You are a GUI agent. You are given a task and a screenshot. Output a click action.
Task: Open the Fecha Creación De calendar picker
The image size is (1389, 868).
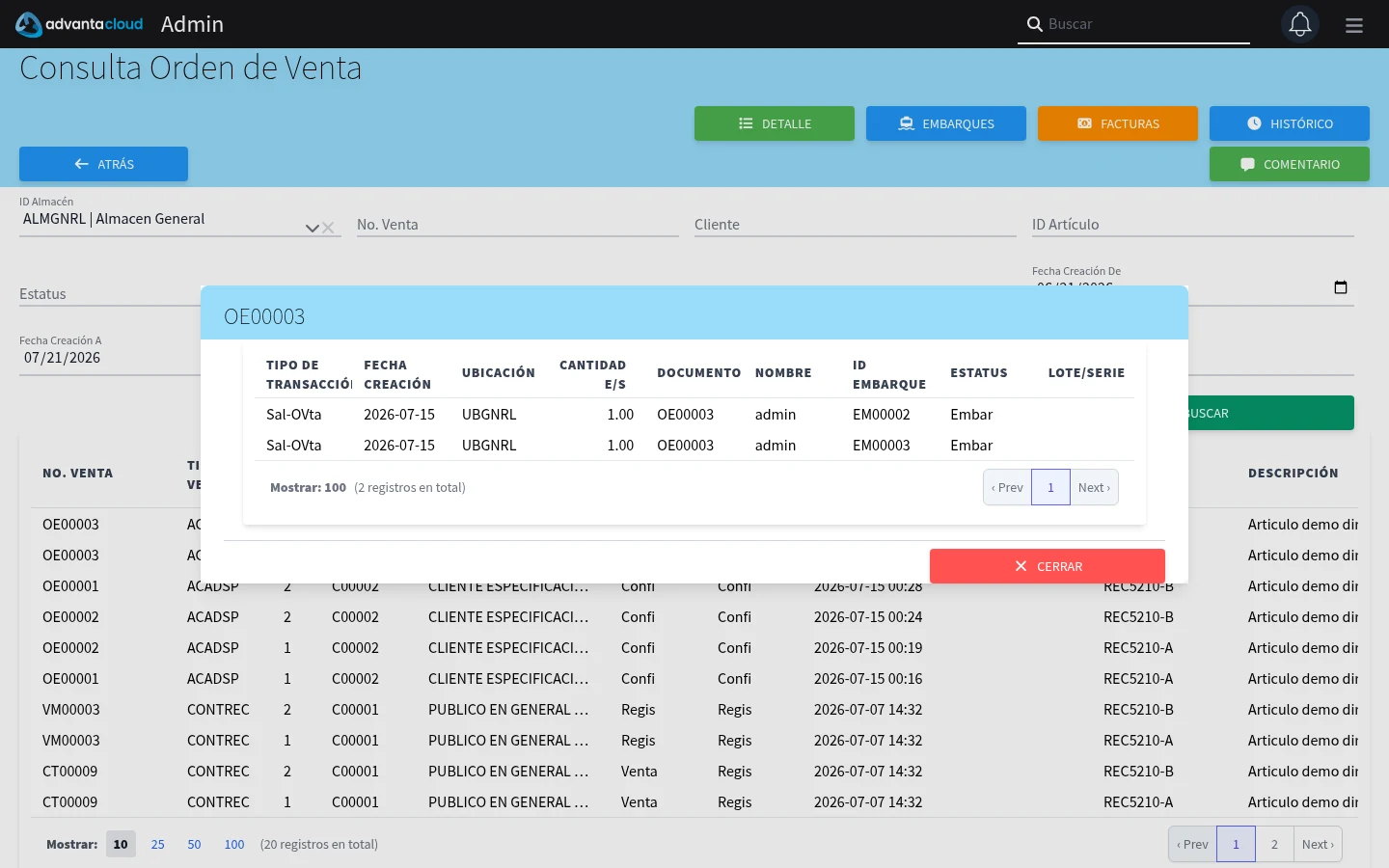1341,287
